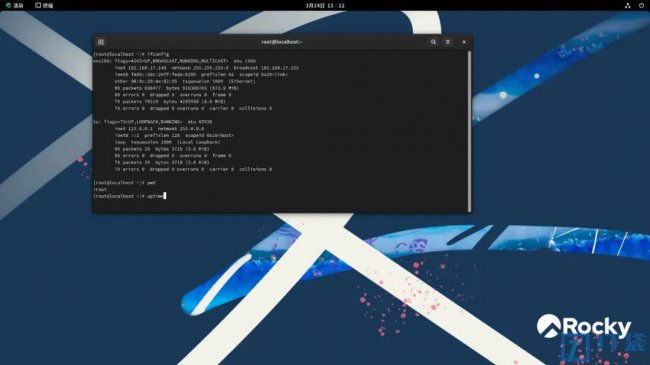Click the 'pwd' command line

coord(124,183)
